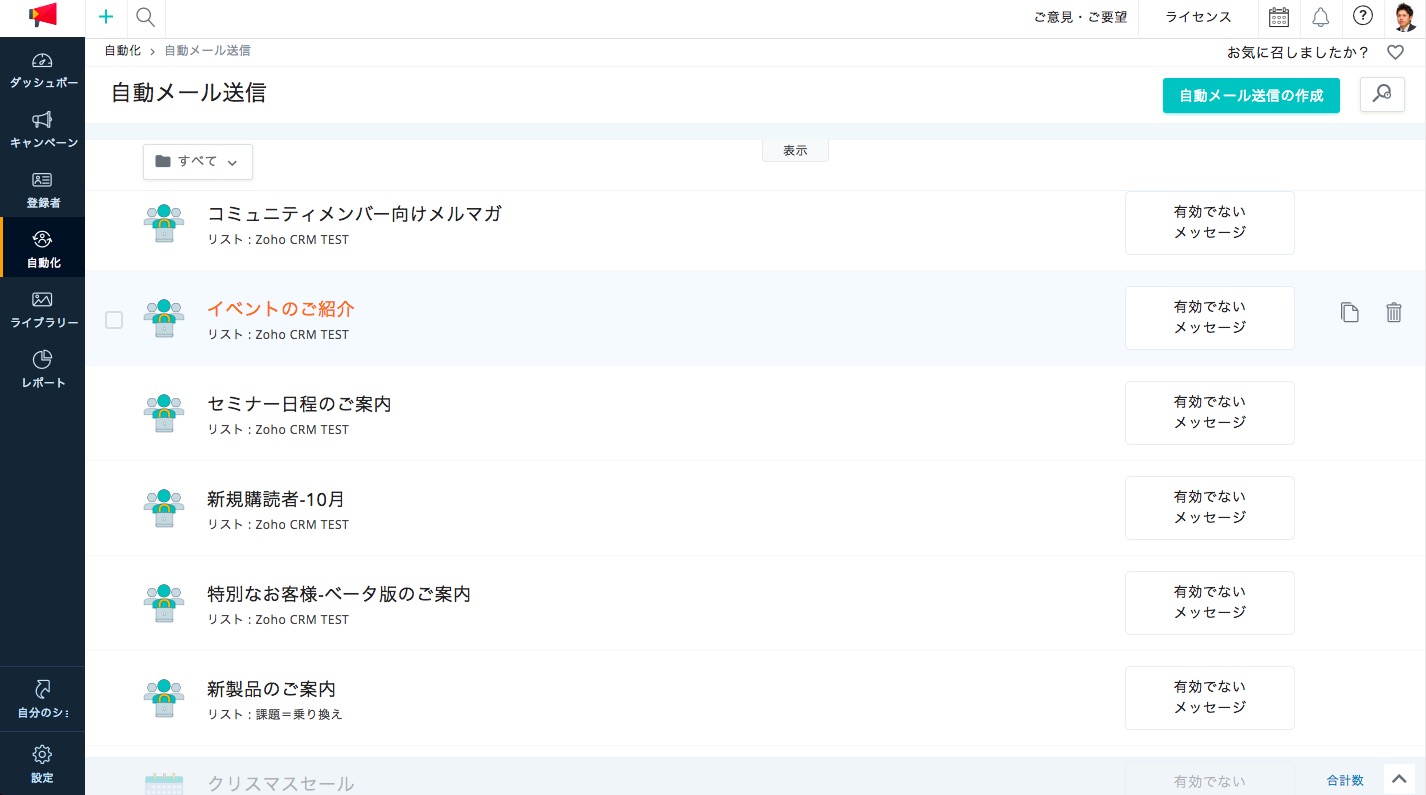Click 有効でない メッセージ box for 新規購読者-10月

point(1209,508)
